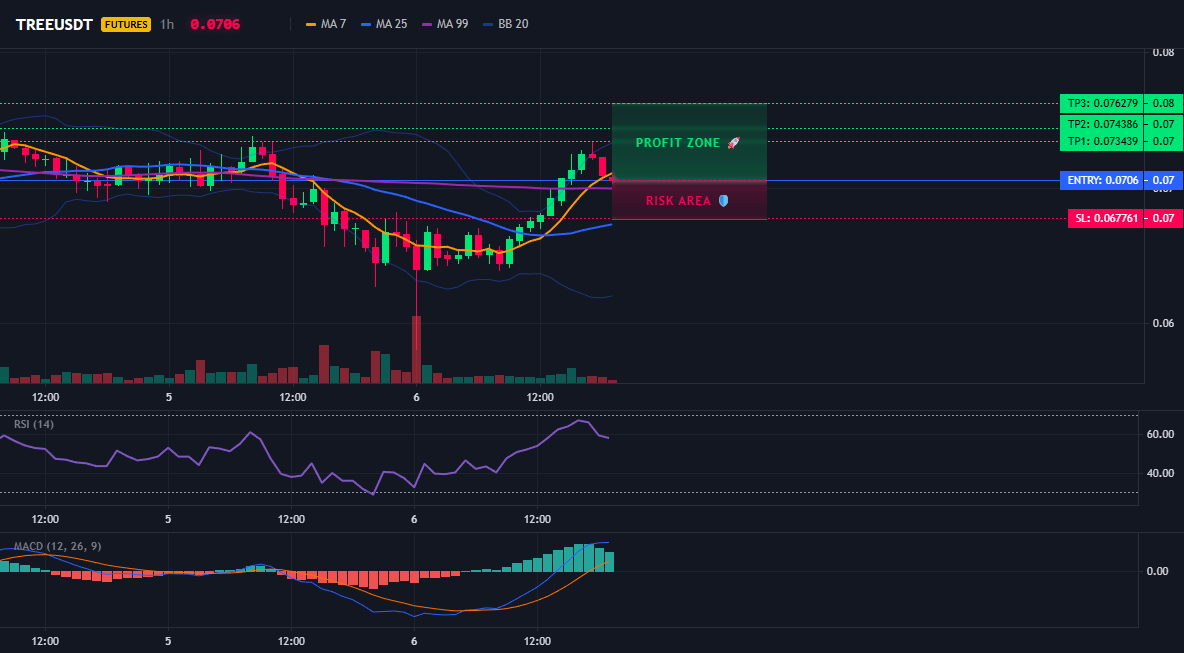The height and width of the screenshot is (653, 1184).
Task: Click the RSI (14) indicator label
Action: click(x=34, y=424)
